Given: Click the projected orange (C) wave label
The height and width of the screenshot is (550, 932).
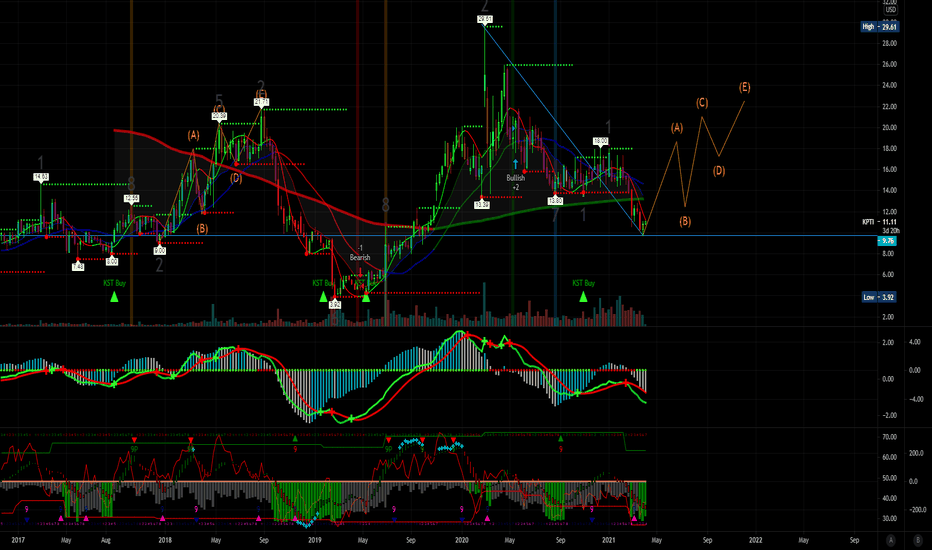Looking at the screenshot, I should coord(702,103).
